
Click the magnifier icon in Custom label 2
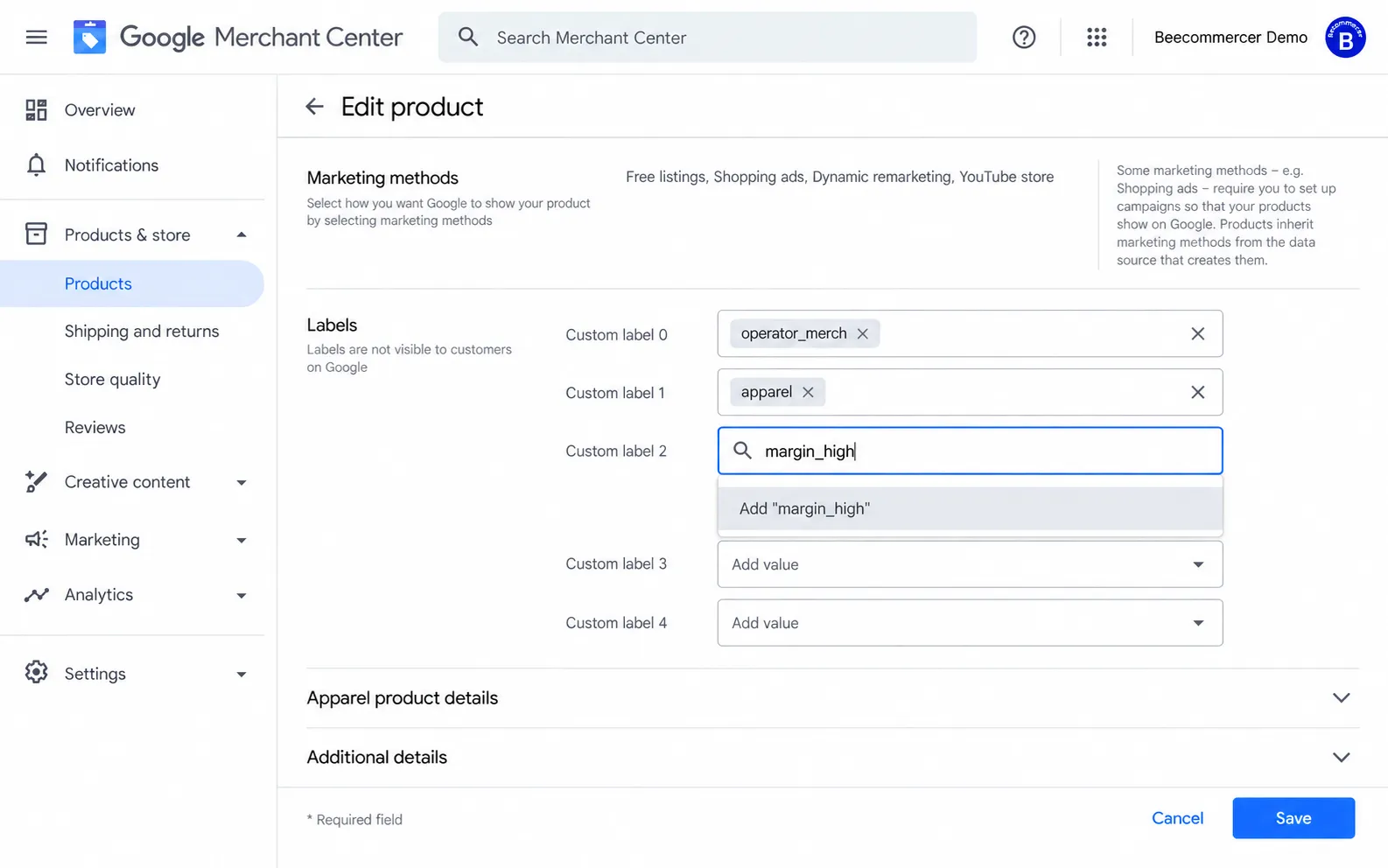tap(742, 451)
